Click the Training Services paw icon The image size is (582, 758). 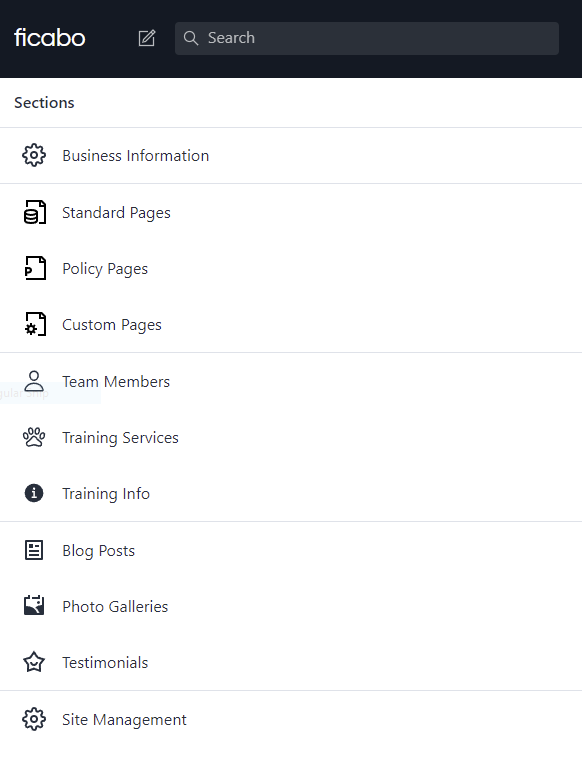(x=34, y=437)
